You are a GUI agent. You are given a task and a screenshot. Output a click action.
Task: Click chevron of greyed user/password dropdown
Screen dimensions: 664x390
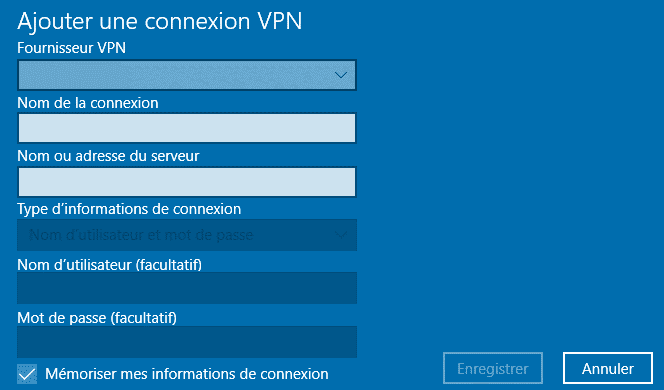click(x=341, y=235)
